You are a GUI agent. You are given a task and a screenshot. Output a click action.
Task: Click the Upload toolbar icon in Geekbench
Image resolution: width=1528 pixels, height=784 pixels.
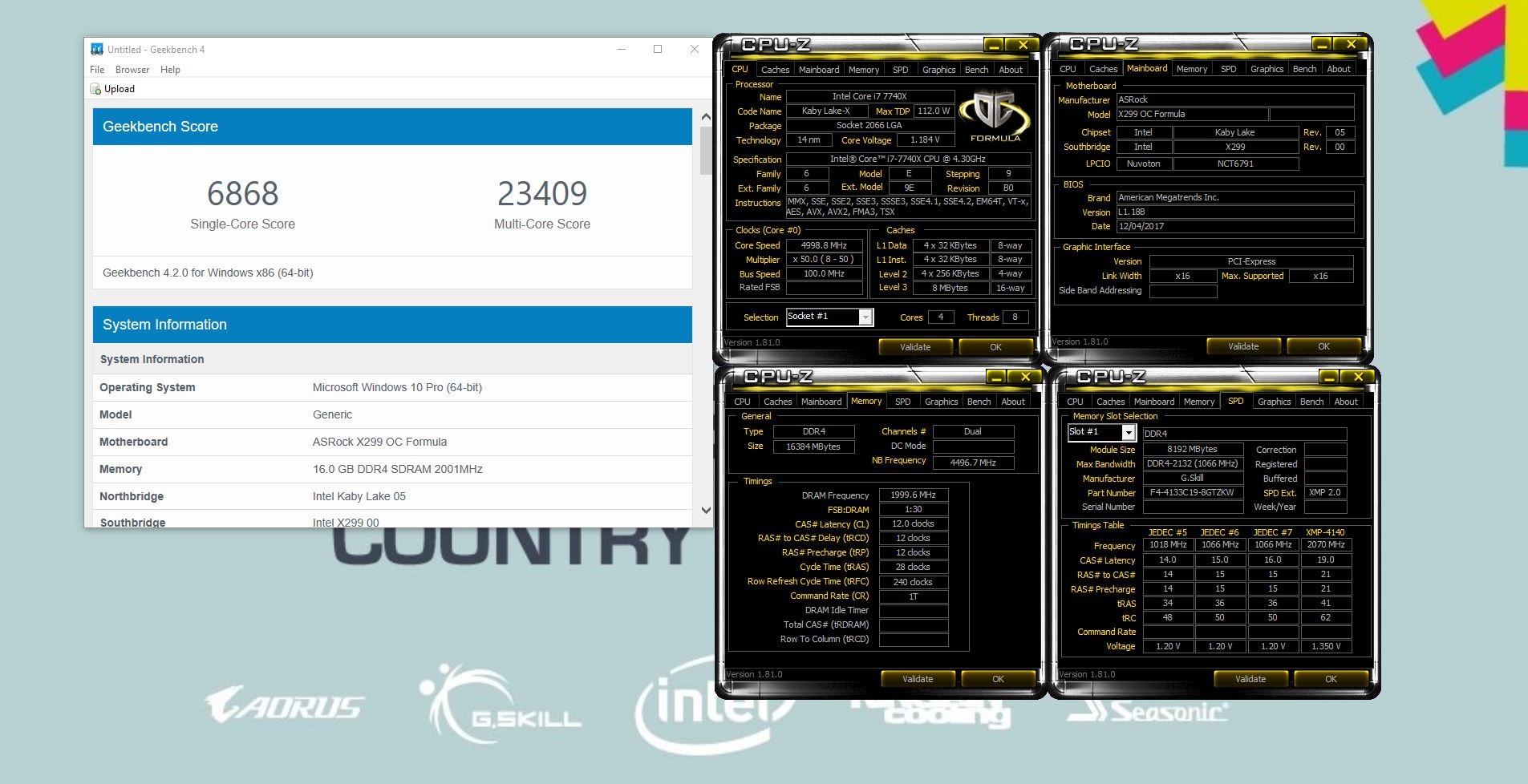pyautogui.click(x=95, y=89)
